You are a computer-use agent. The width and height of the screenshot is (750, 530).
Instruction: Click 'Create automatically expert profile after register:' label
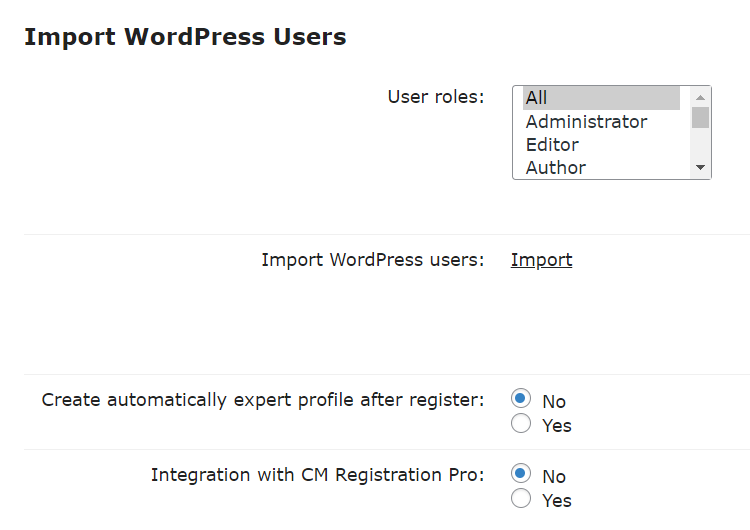point(263,400)
